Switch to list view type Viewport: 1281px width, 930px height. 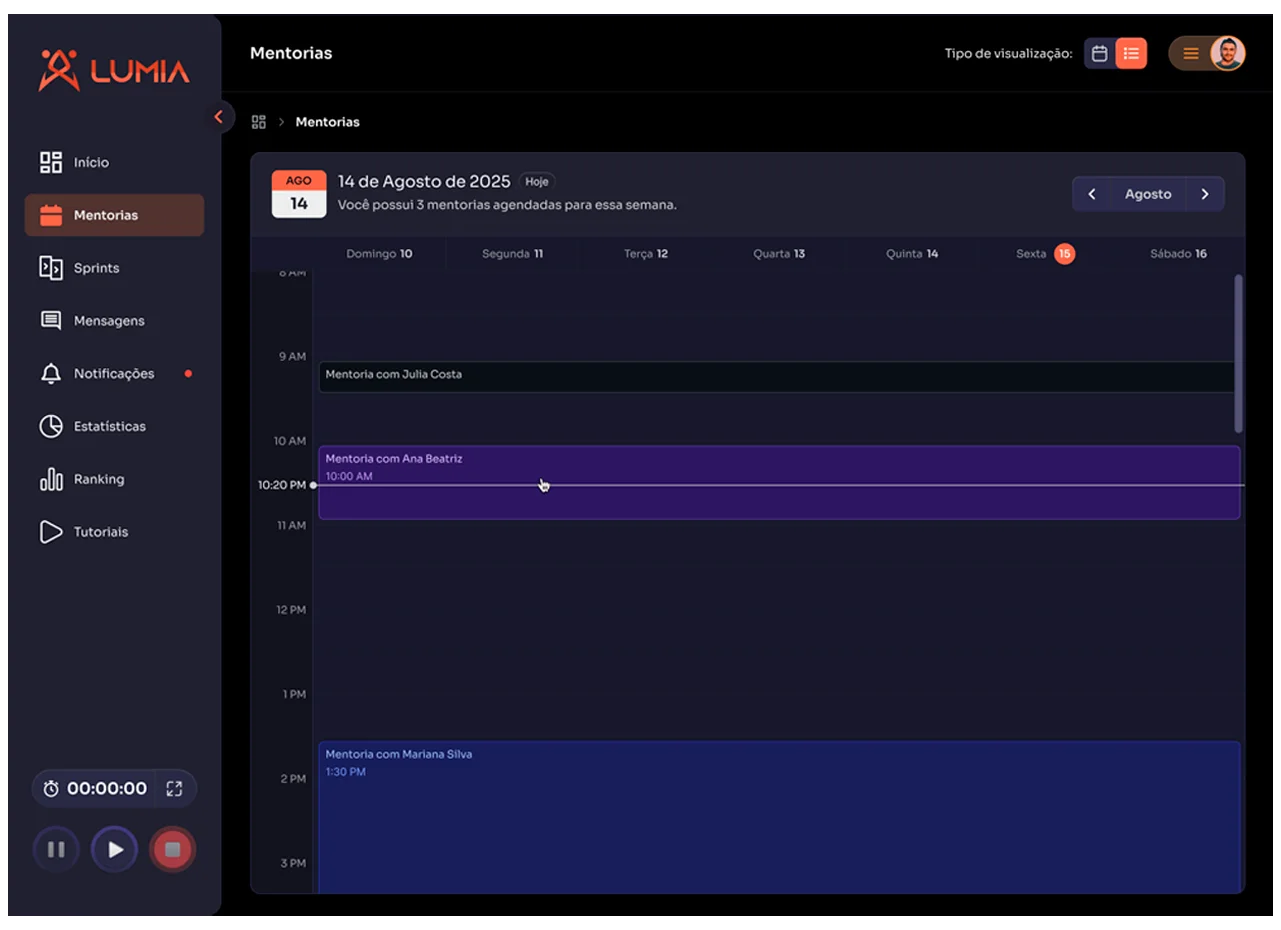(1131, 54)
